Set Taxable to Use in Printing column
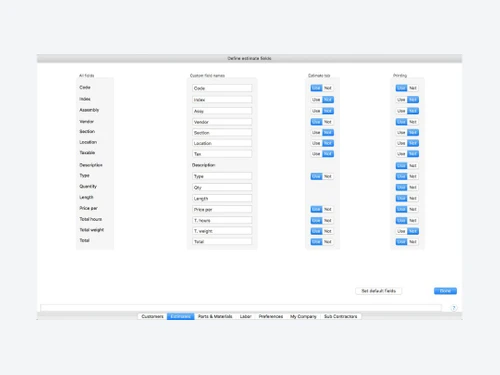 tap(401, 154)
